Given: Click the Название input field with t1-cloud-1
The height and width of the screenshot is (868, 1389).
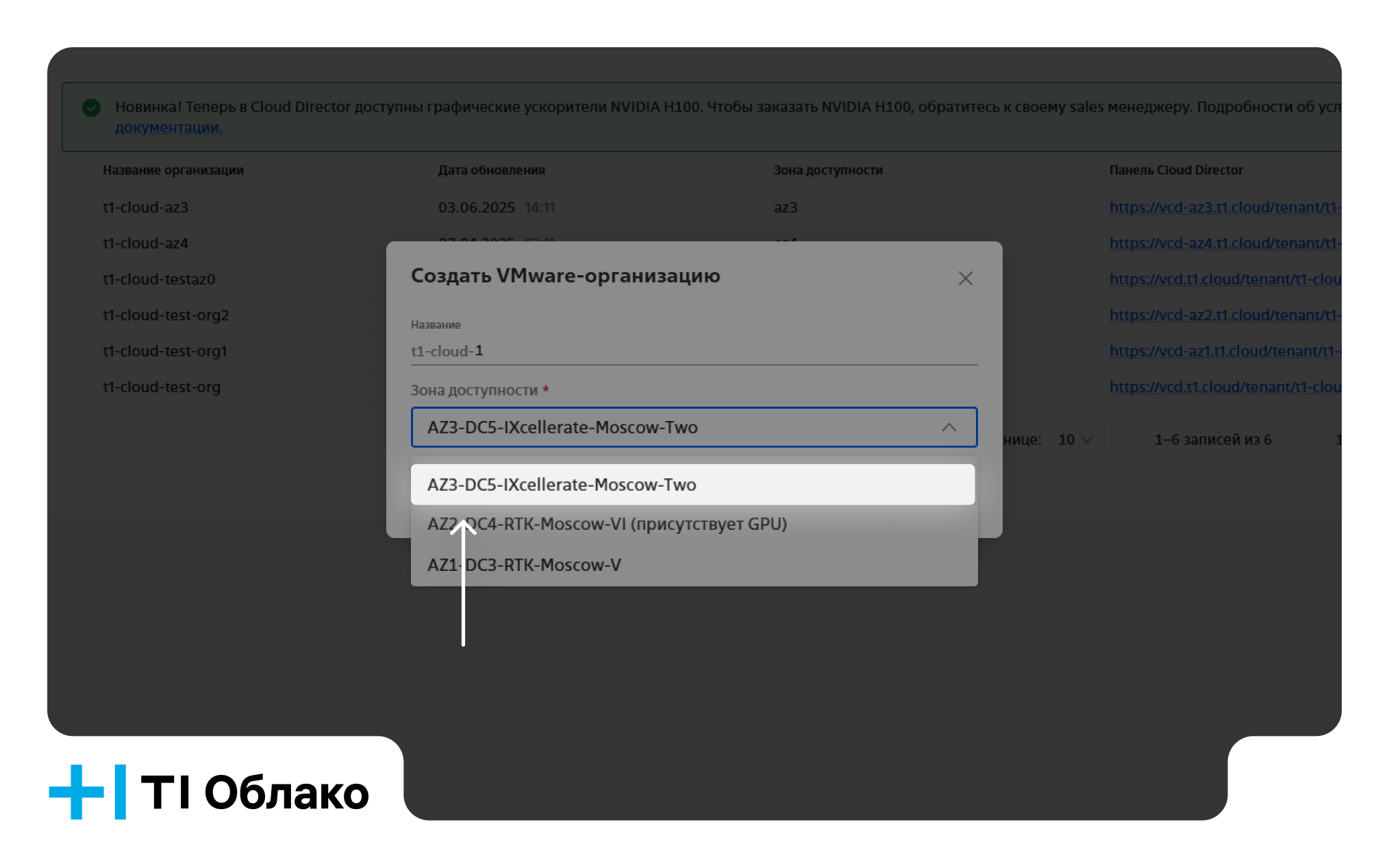Looking at the screenshot, I should (694, 351).
